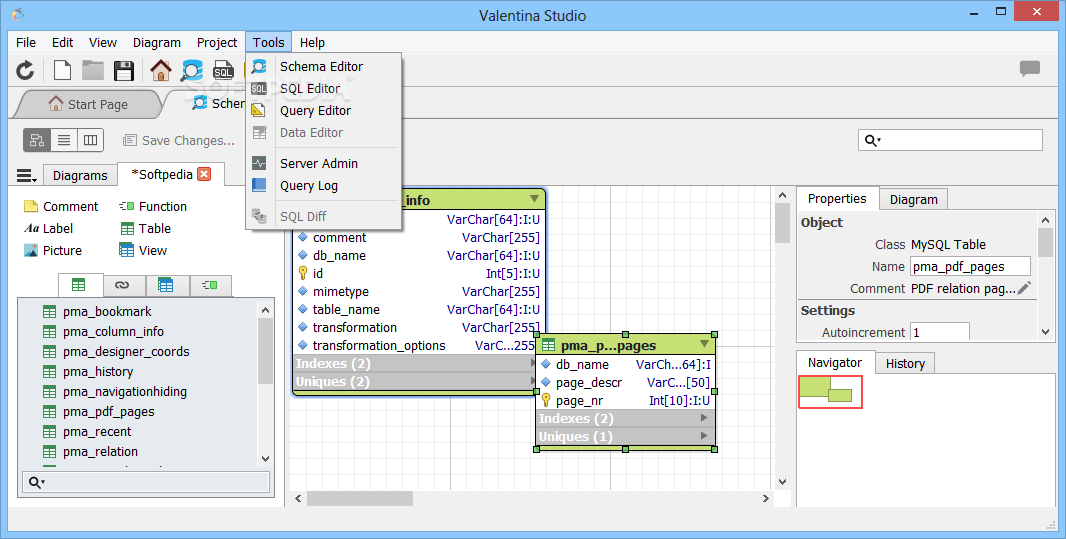Switch to the tables list tab icon

[80, 285]
